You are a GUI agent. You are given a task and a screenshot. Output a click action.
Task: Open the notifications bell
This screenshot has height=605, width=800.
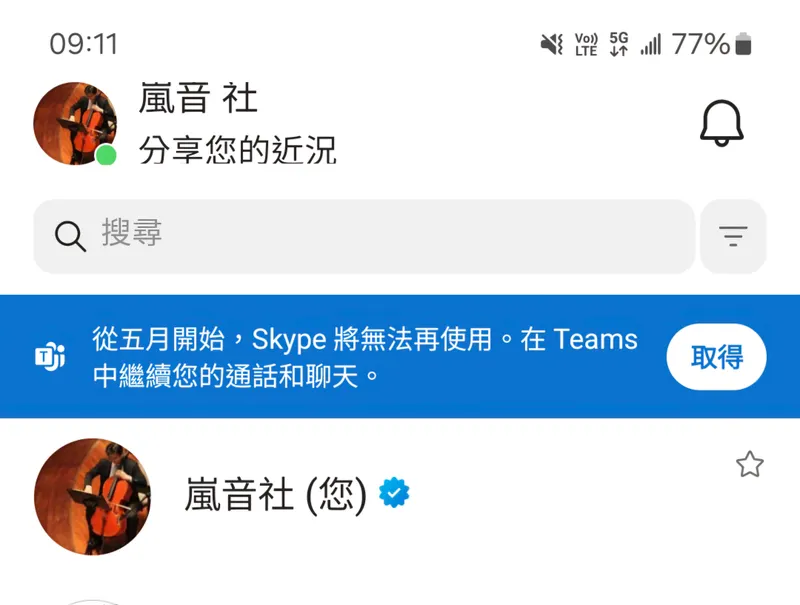tap(721, 123)
